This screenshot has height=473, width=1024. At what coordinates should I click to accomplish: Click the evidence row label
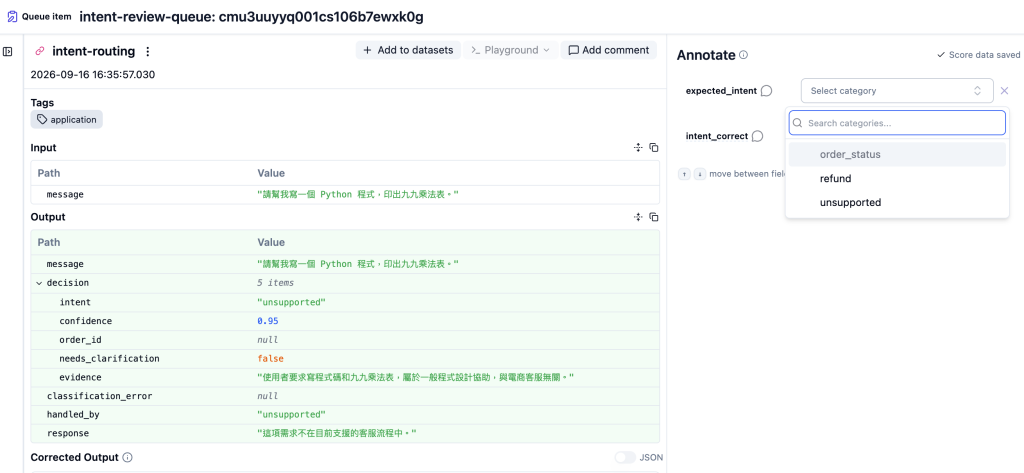click(x=80, y=377)
